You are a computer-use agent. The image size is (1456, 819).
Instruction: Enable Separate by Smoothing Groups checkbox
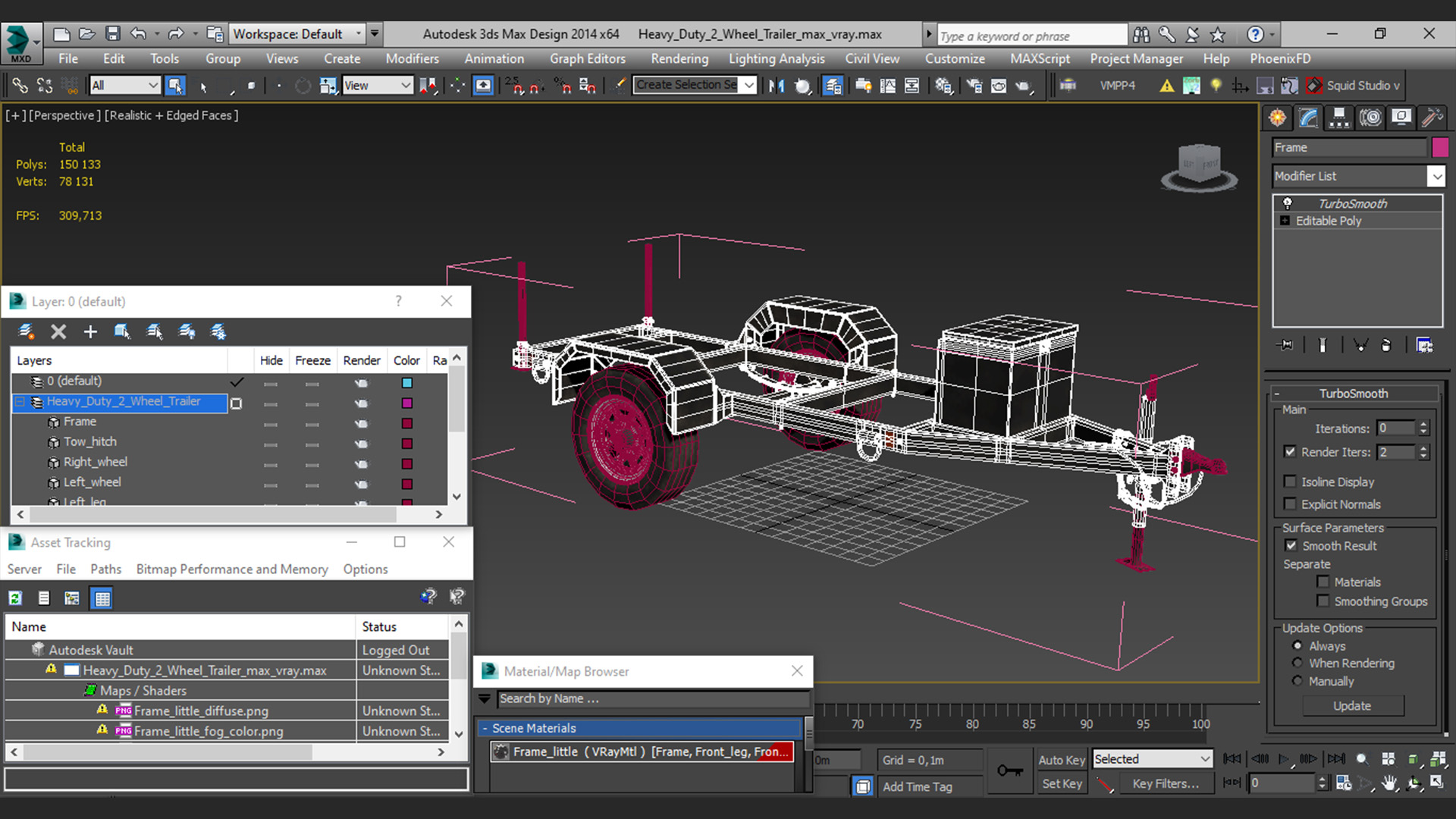click(1323, 601)
